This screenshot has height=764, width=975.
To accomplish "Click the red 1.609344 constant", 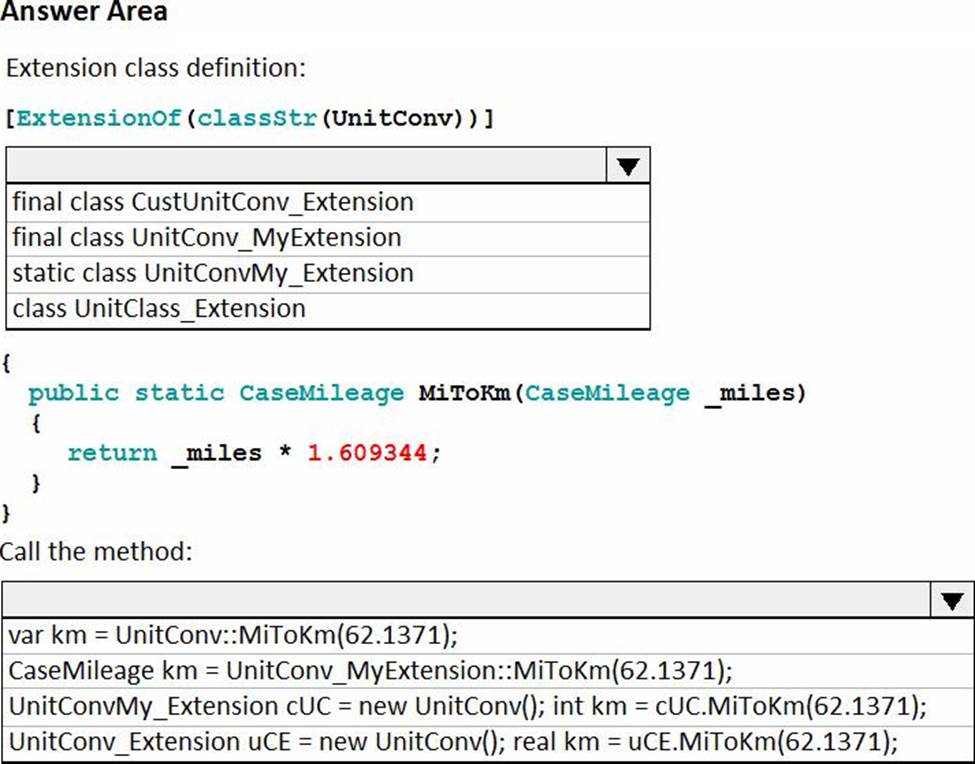I will 368,453.
